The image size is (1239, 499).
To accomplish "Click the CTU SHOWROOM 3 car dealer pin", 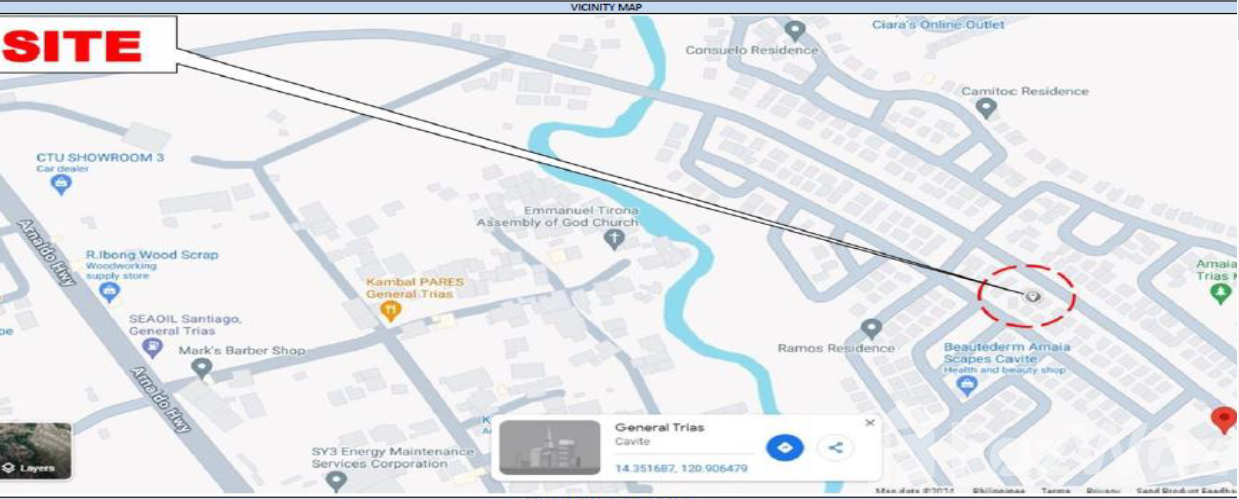I will (x=61, y=185).
